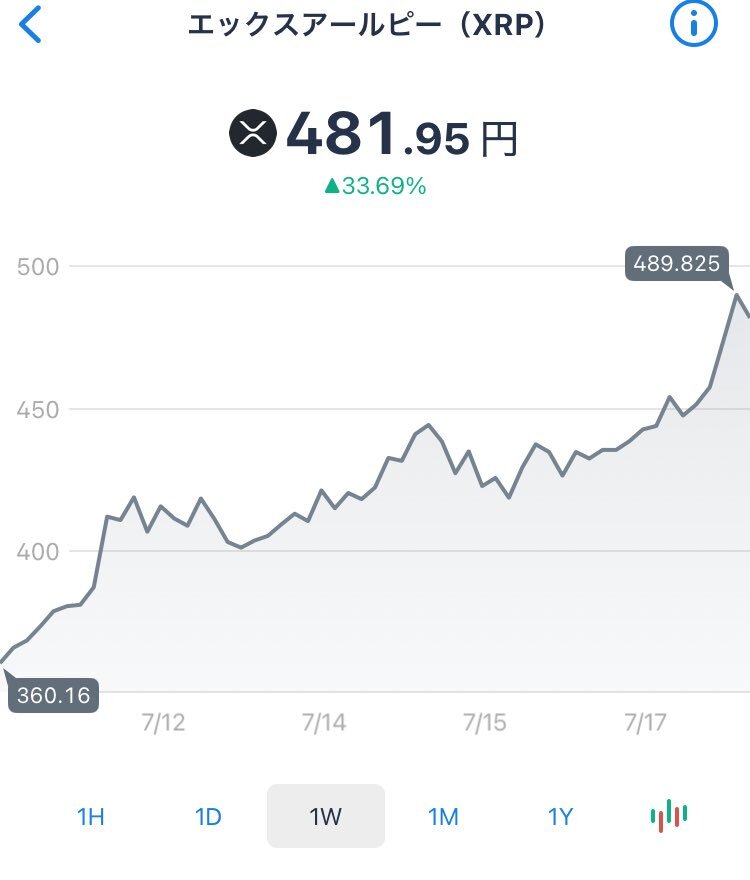Tap the XRP coin logo
Screen dimensions: 750x880
tap(253, 133)
